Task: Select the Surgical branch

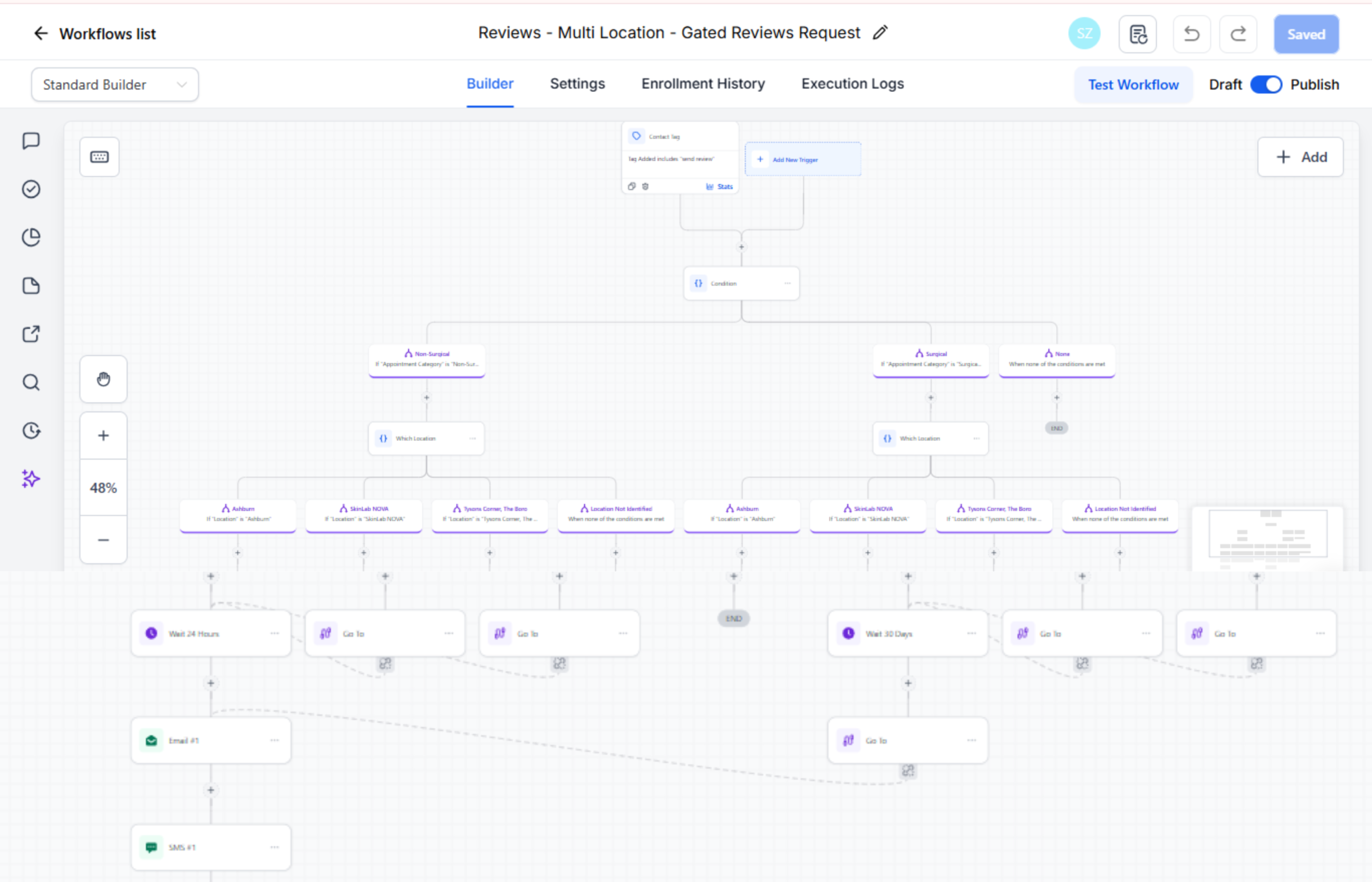Action: 931,361
